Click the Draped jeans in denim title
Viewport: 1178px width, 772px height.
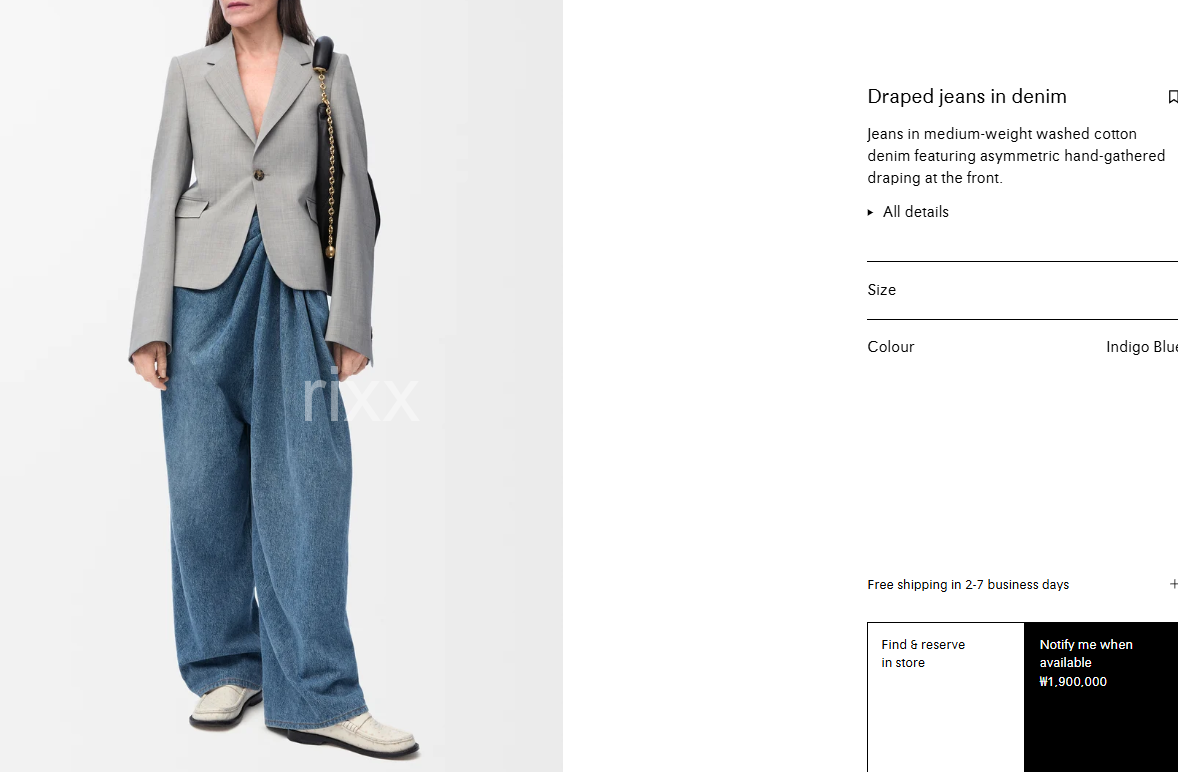967,96
